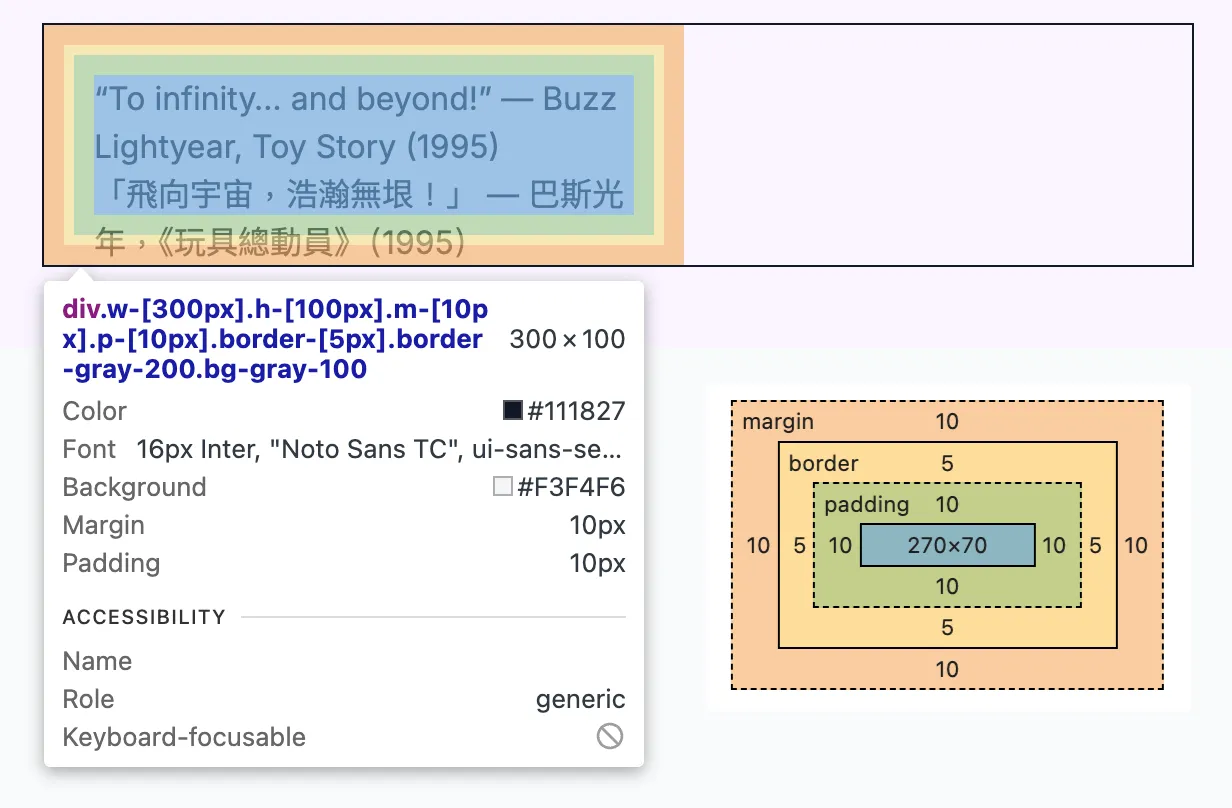
Task: Click the blue 270×70 content box in the diagram
Action: pyautogui.click(x=946, y=545)
